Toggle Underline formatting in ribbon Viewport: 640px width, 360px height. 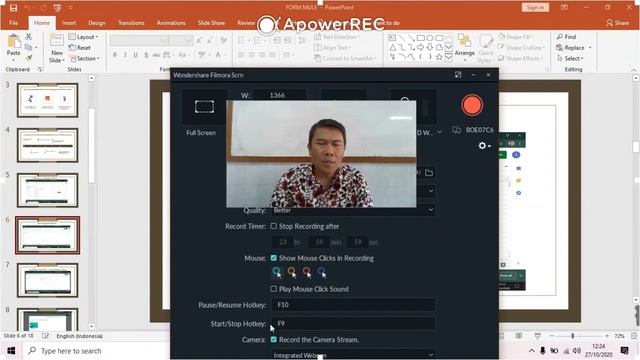(x=135, y=55)
